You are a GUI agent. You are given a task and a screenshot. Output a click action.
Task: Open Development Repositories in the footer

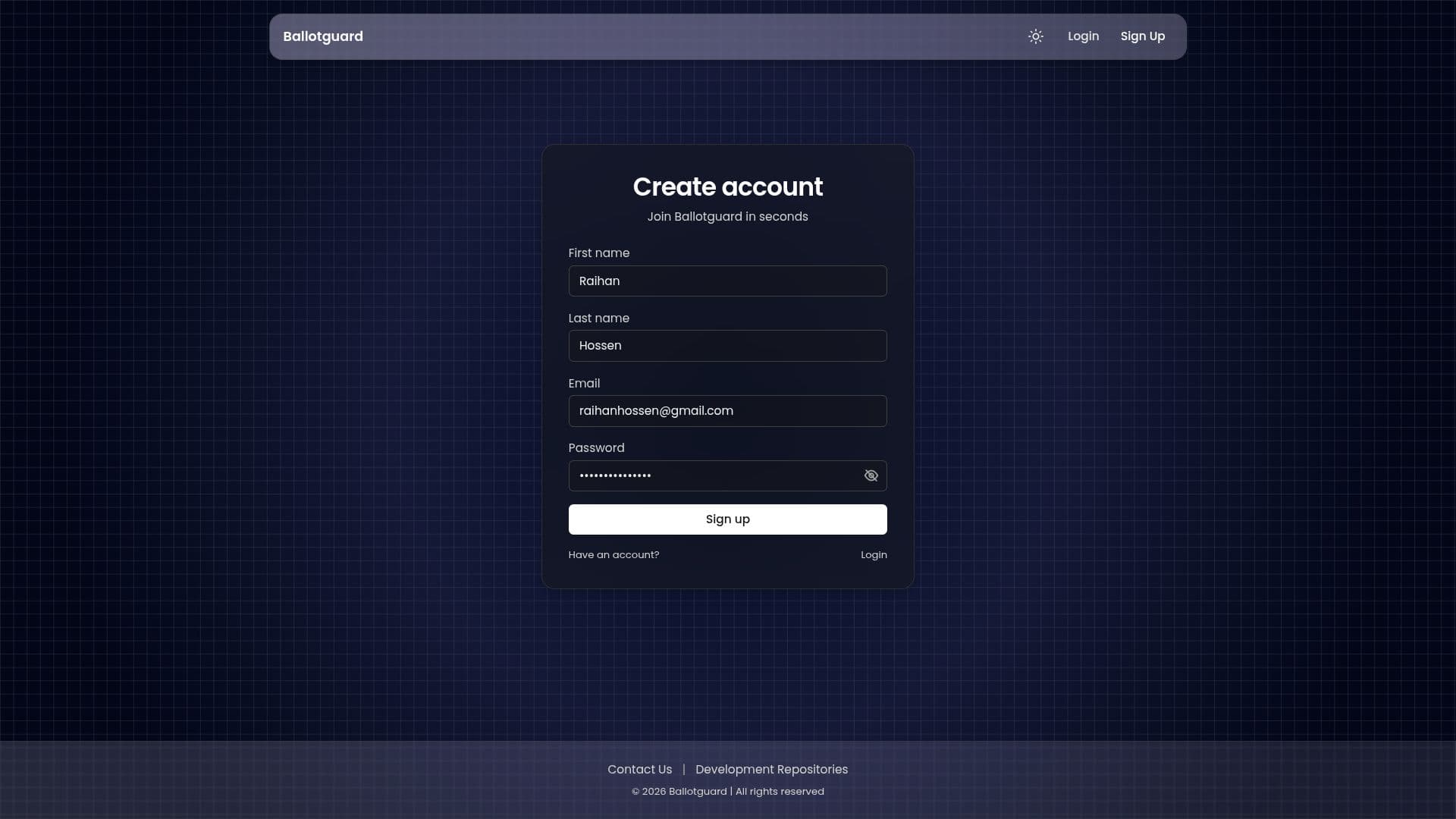coord(771,769)
